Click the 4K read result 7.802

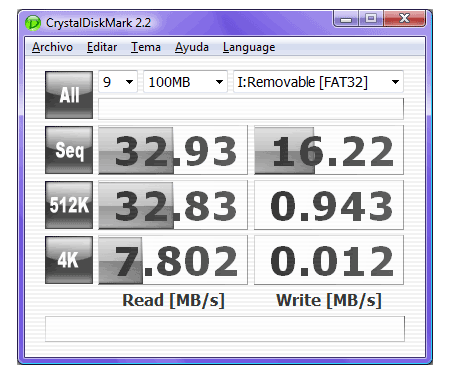click(x=173, y=260)
